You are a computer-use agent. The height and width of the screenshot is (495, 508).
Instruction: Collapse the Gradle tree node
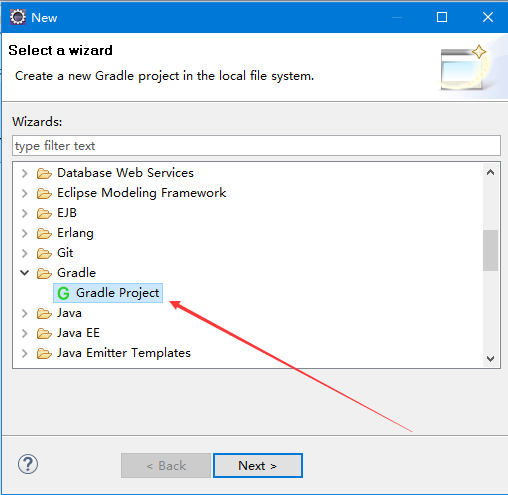coord(24,273)
